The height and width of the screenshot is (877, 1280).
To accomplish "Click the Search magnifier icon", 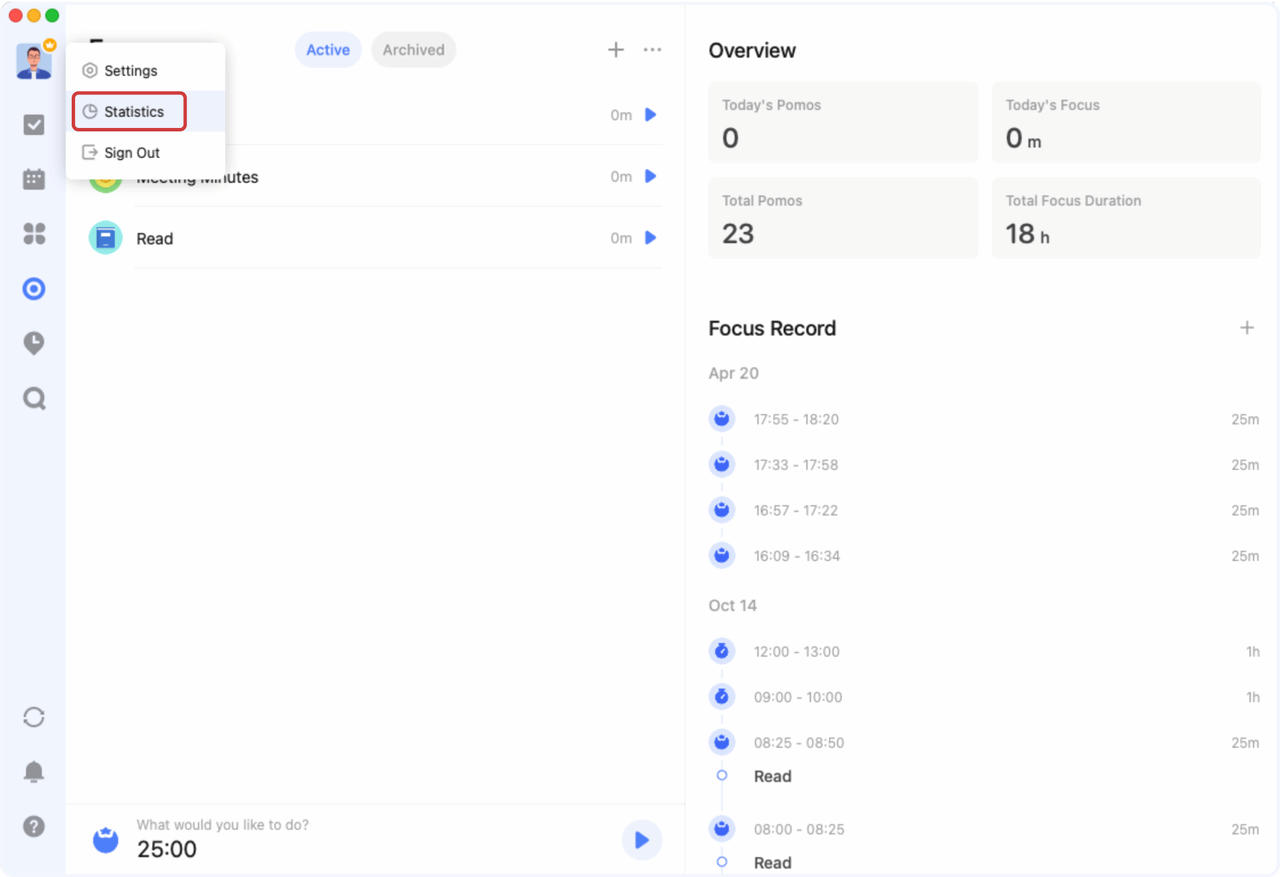I will pos(34,399).
